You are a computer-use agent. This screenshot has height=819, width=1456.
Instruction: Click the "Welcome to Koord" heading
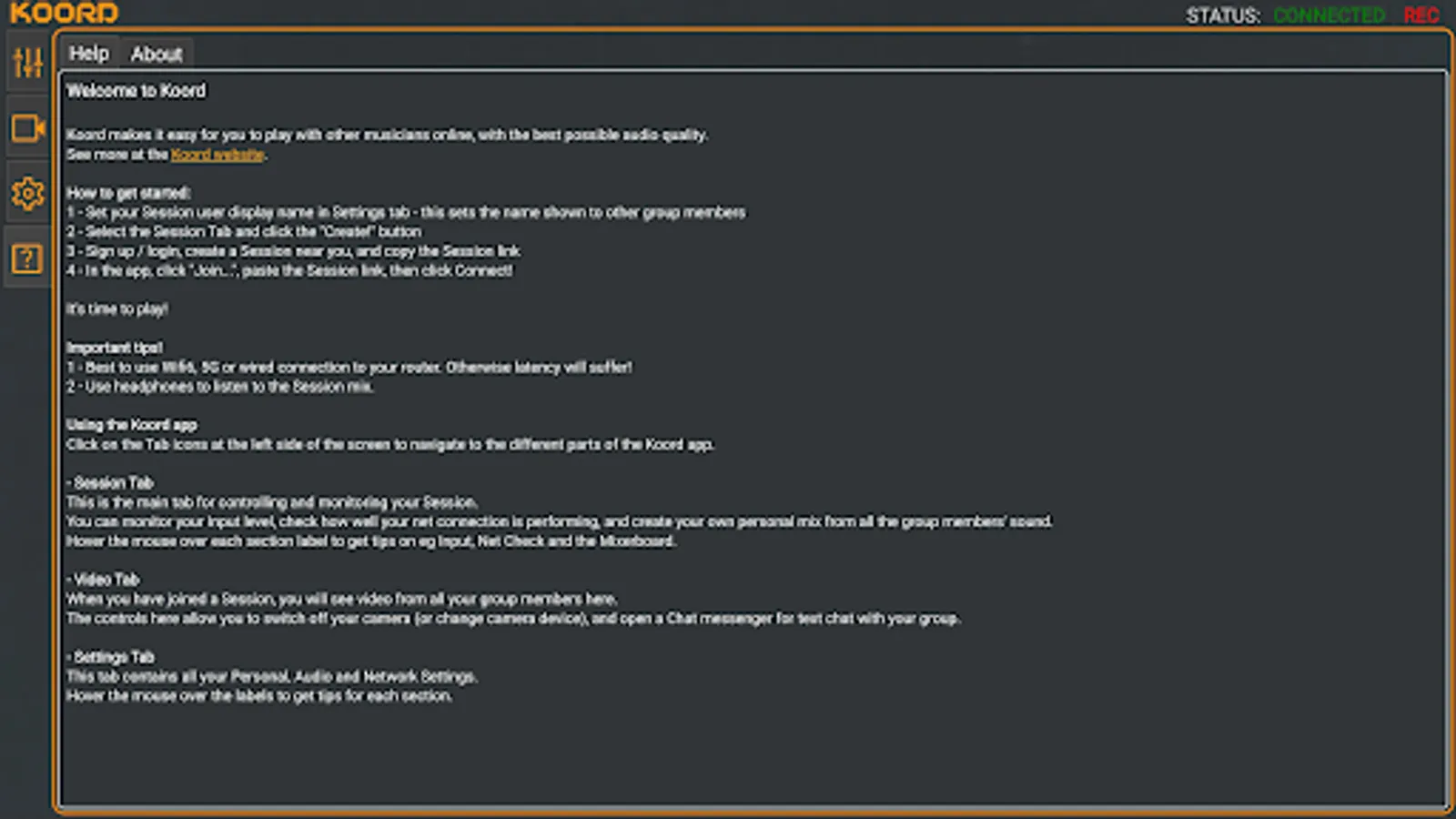pyautogui.click(x=136, y=91)
